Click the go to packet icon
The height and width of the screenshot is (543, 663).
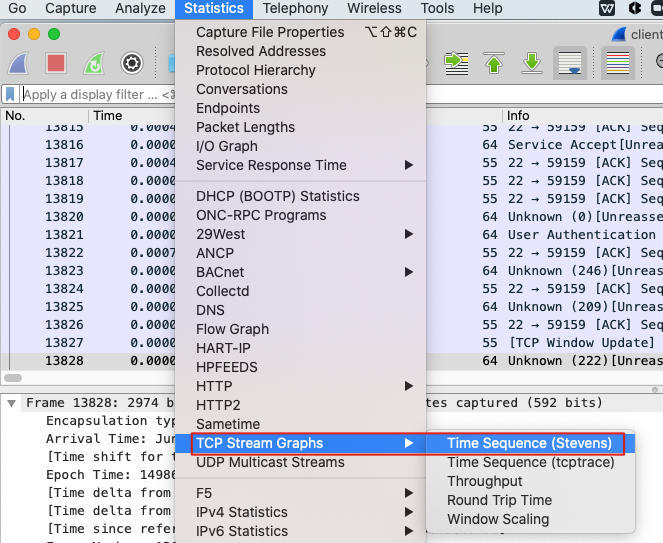tap(457, 63)
